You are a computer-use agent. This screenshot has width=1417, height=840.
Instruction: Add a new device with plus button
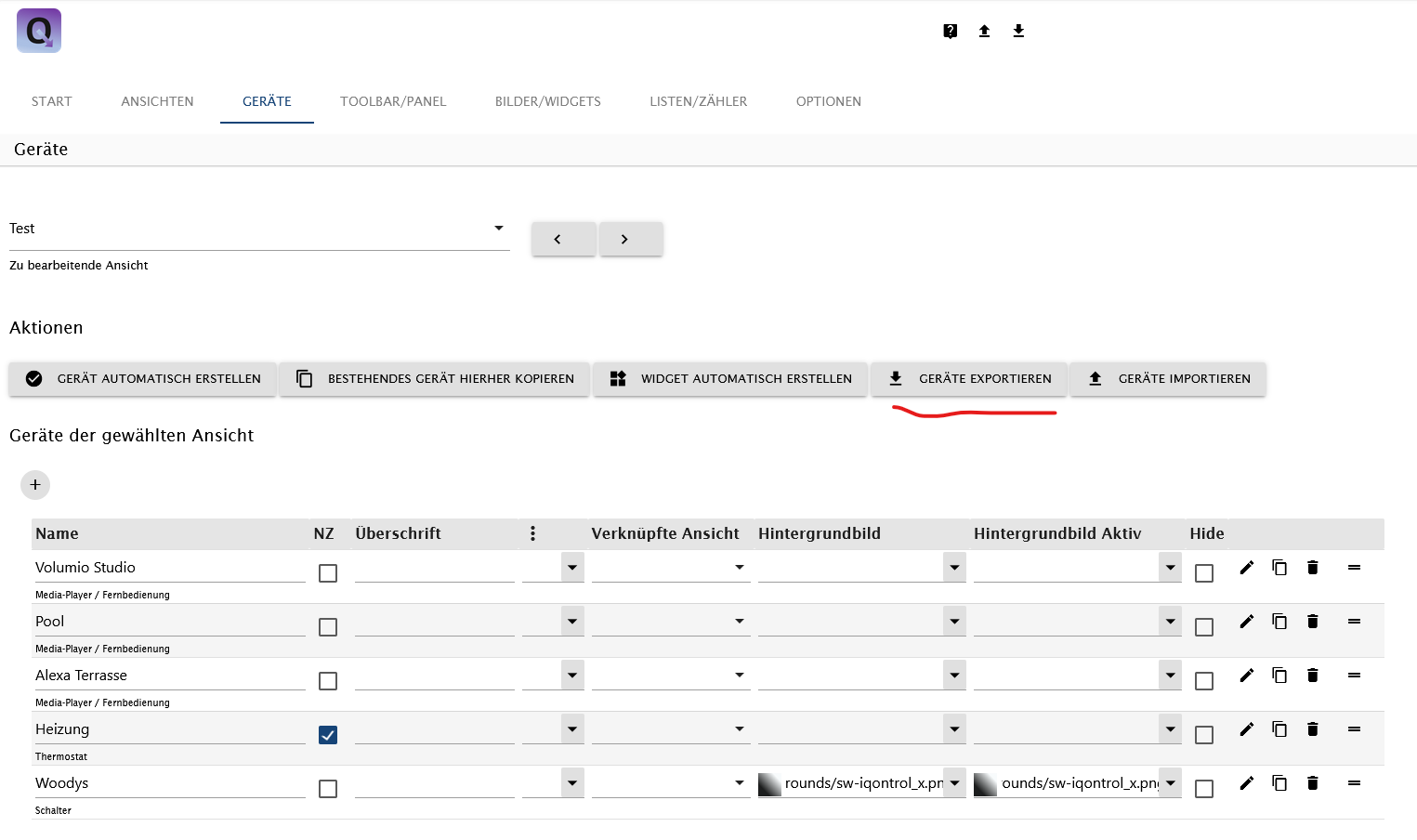(35, 485)
